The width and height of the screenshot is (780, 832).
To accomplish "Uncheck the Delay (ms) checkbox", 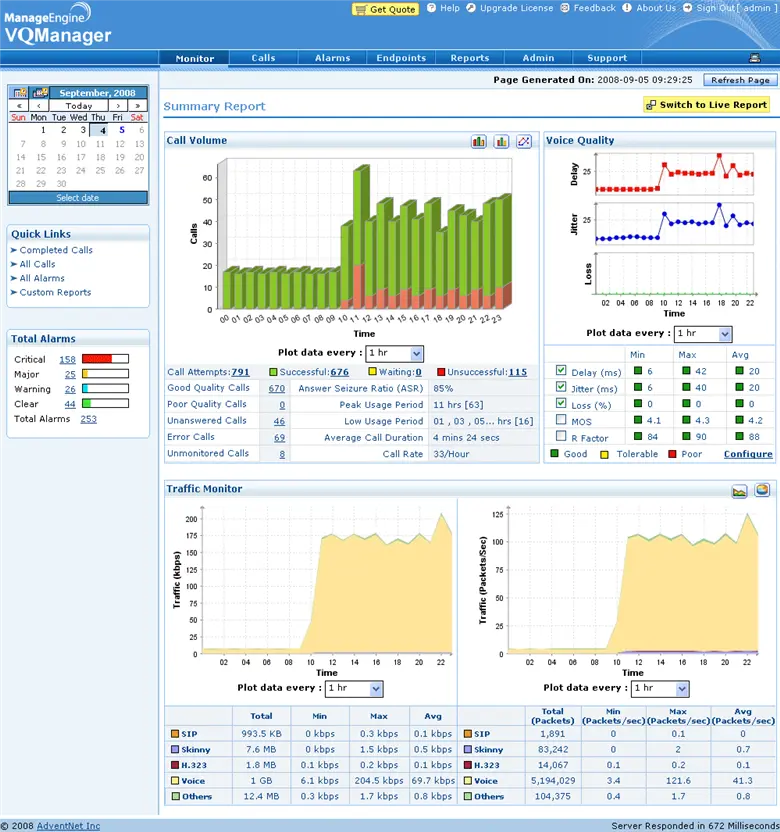I will point(560,372).
